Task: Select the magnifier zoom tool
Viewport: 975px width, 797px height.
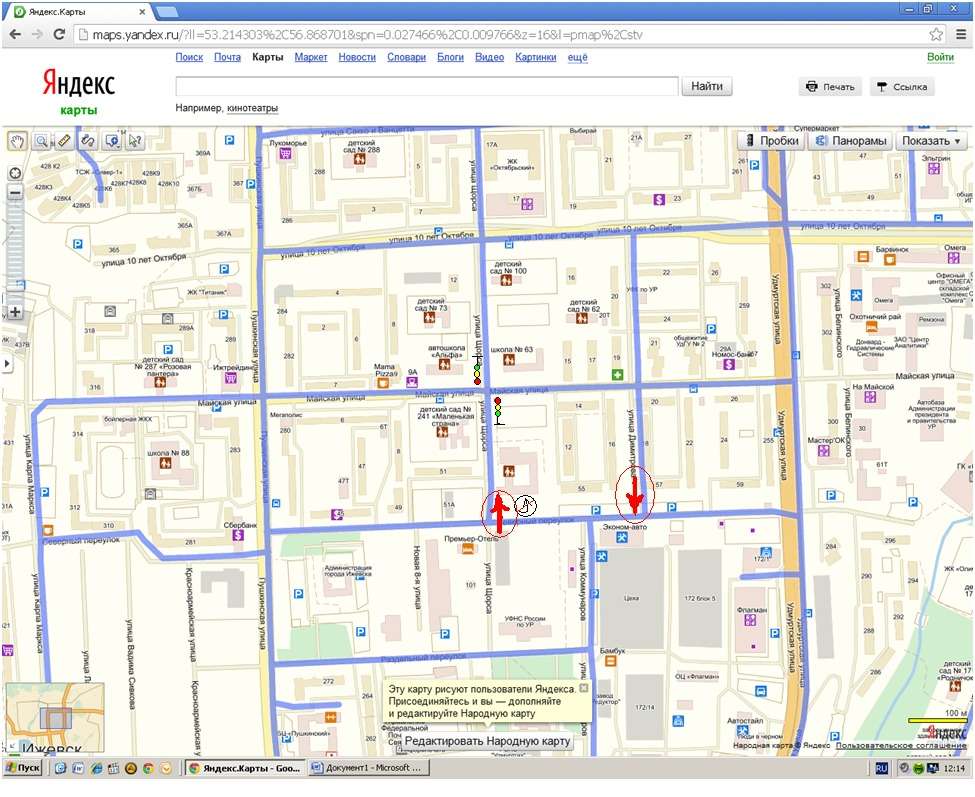Action: tap(42, 141)
